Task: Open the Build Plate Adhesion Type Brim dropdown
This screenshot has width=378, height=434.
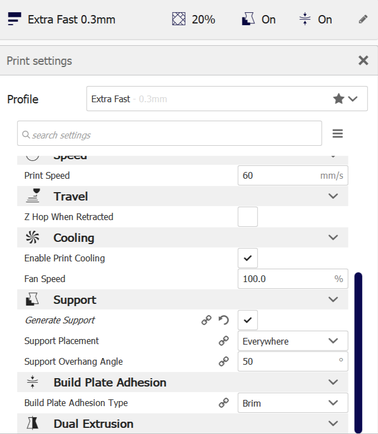Action: coord(293,403)
